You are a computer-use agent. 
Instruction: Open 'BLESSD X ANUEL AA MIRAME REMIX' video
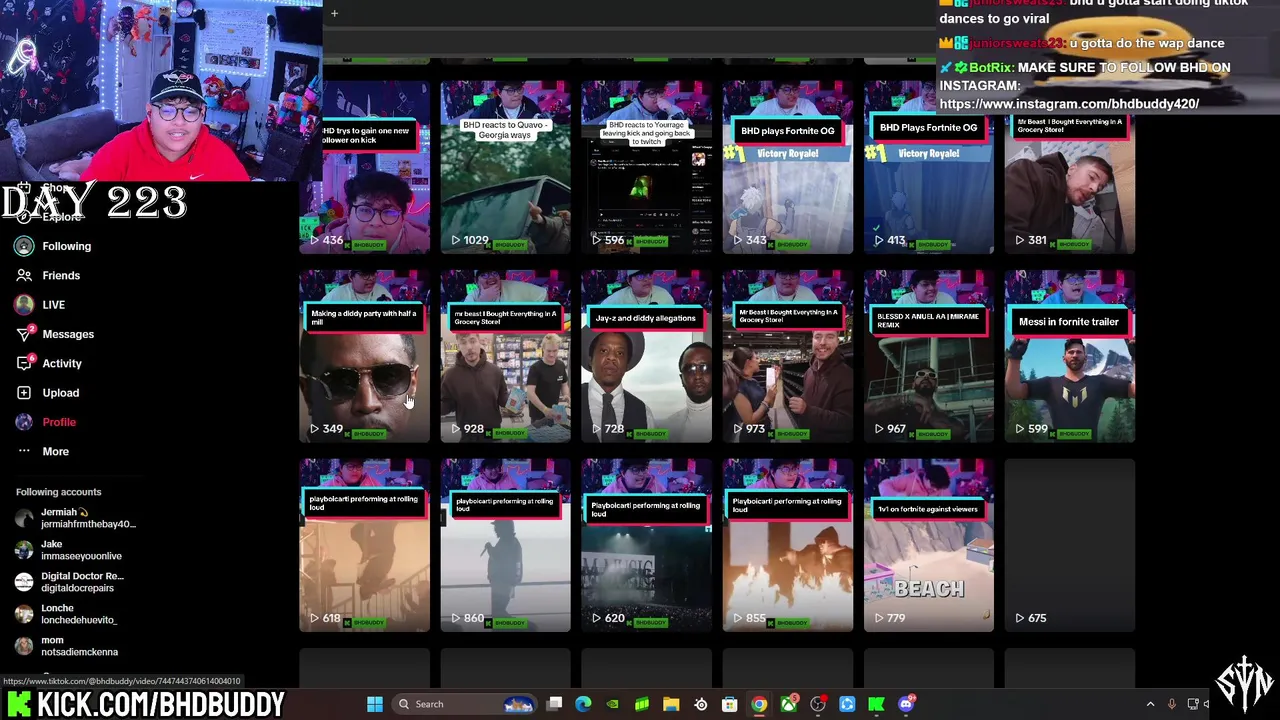point(928,356)
